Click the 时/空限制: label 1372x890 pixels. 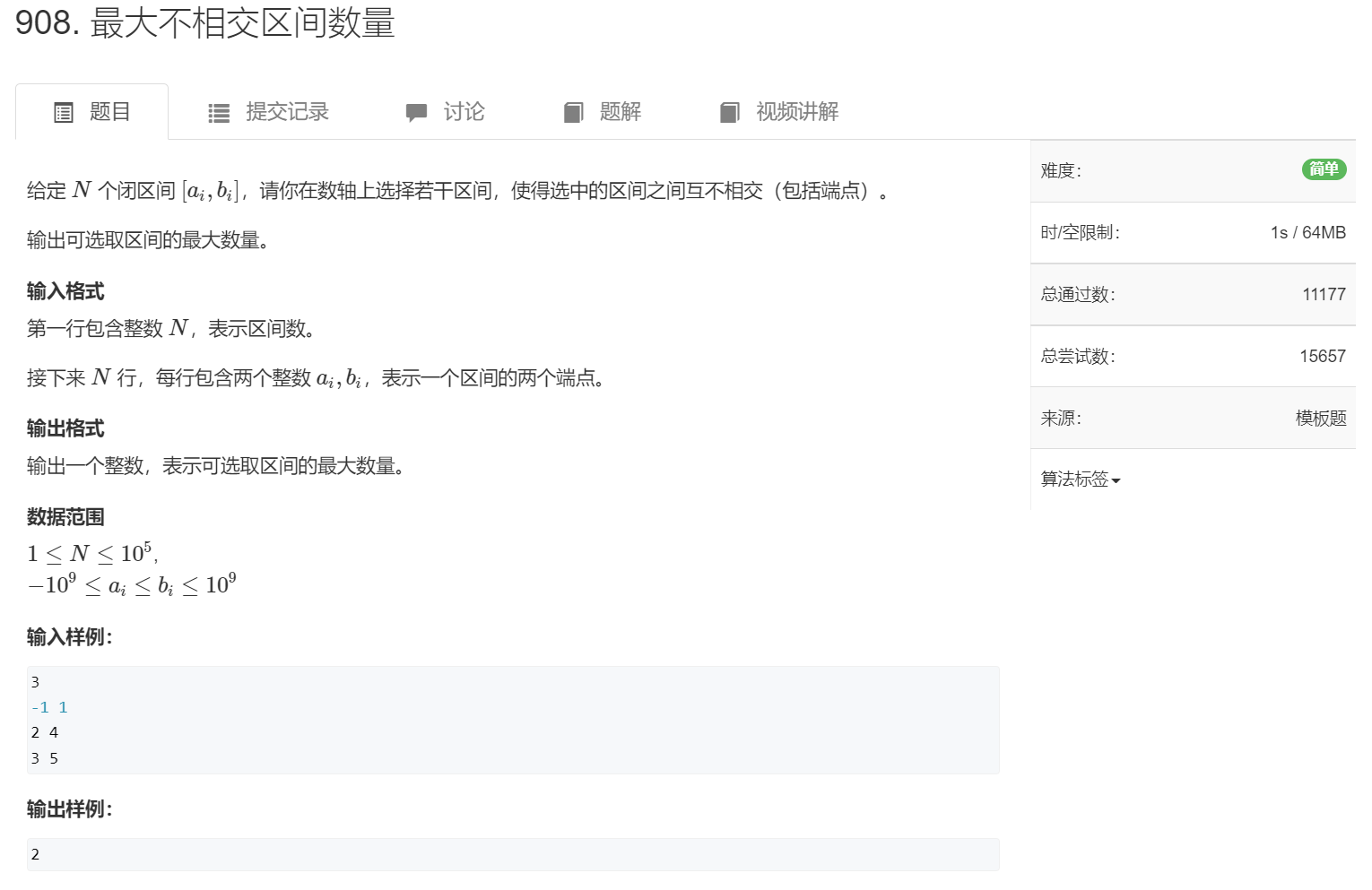coord(1081,232)
